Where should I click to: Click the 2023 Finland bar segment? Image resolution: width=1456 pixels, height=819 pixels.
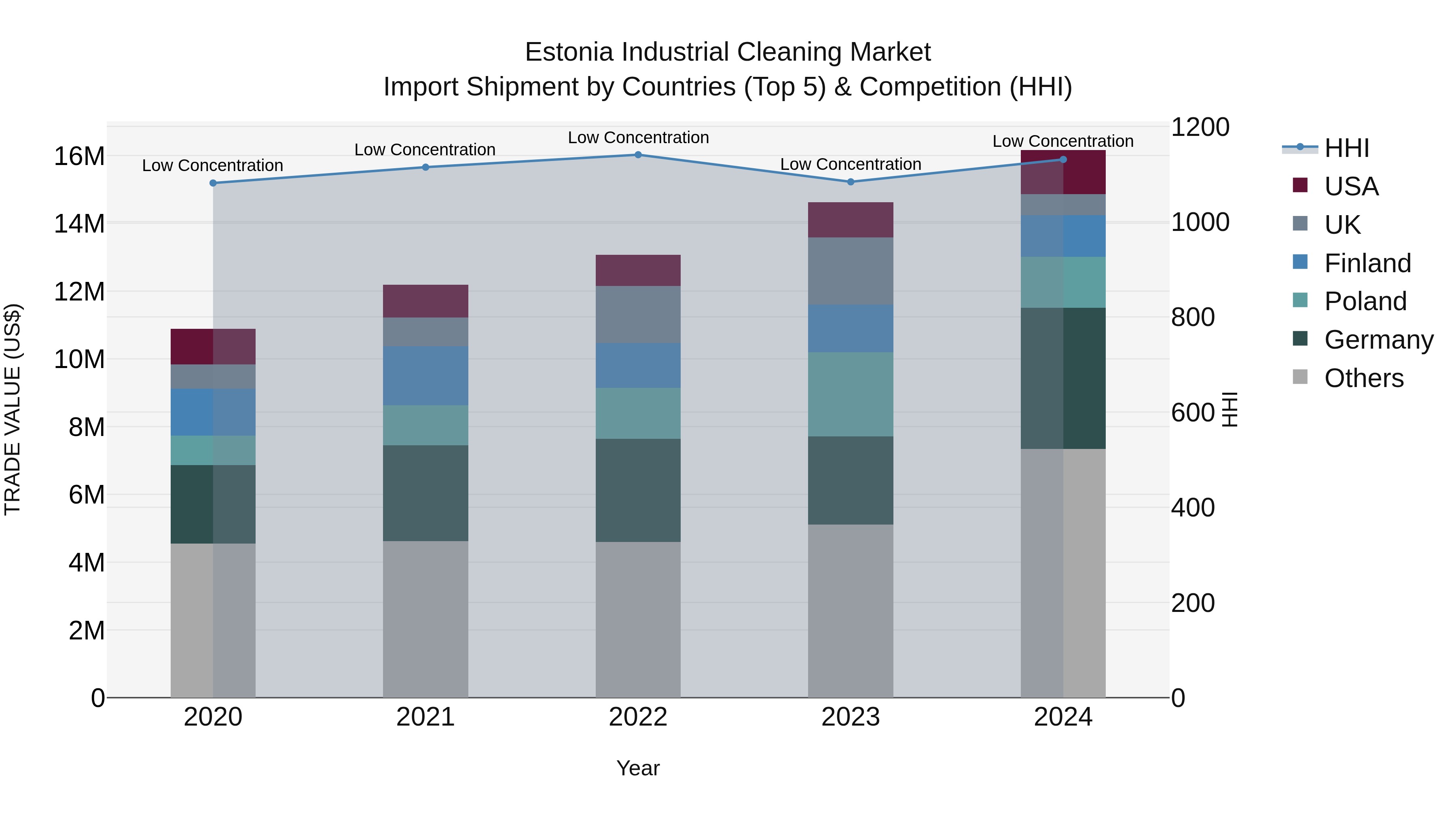(851, 328)
